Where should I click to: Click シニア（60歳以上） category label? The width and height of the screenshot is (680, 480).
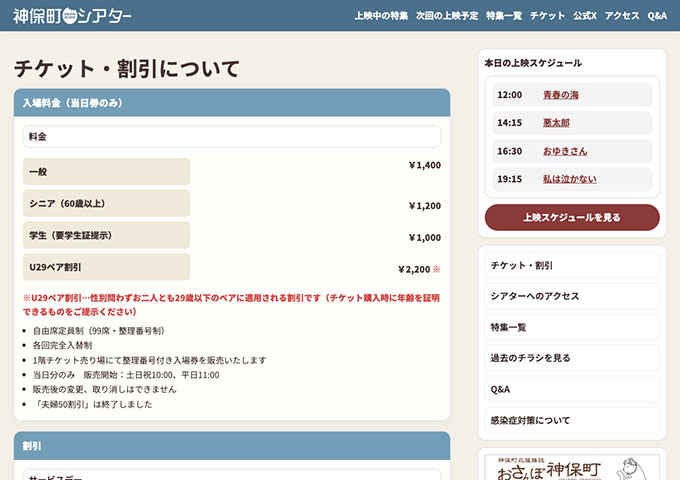[x=106, y=203]
